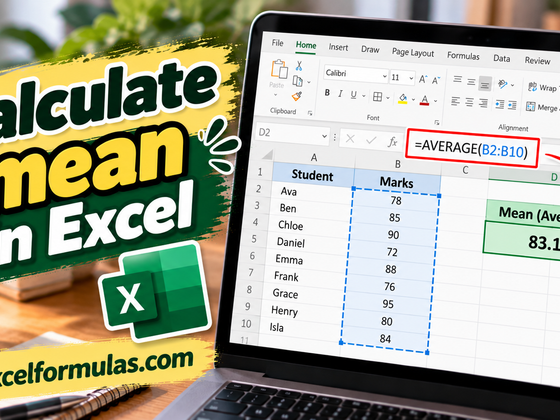This screenshot has width=560, height=420.
Task: Click the Select All corner triangle
Action: point(268,155)
